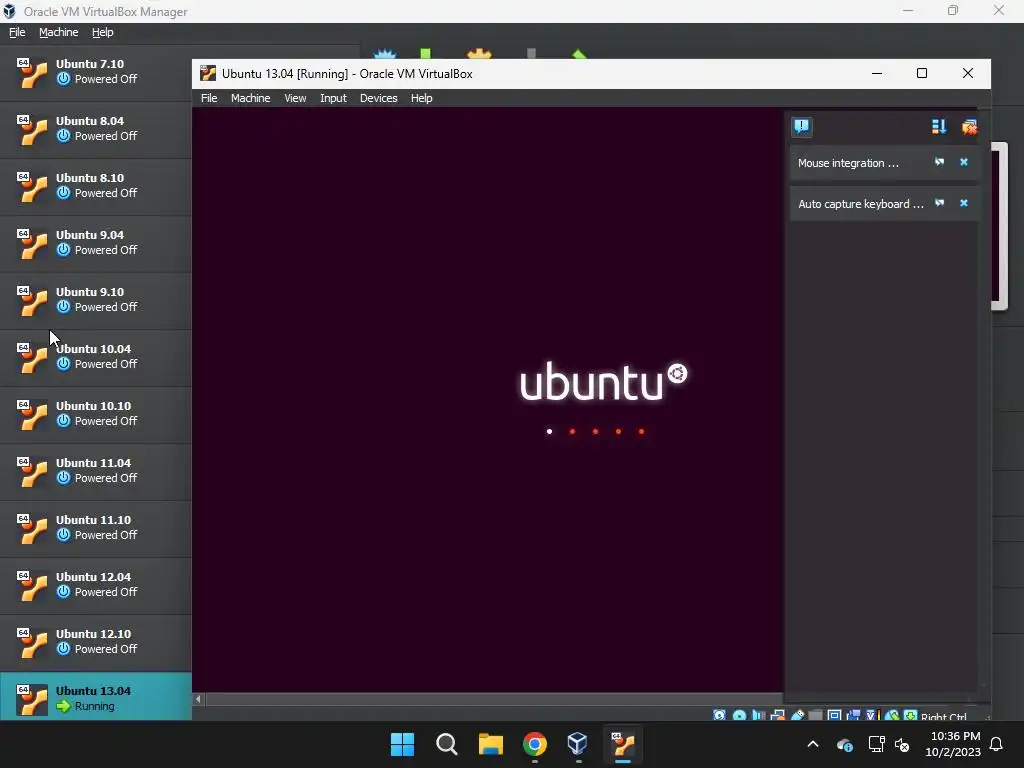Image resolution: width=1024 pixels, height=768 pixels.
Task: Click the VM window title bar icon
Action: point(208,73)
